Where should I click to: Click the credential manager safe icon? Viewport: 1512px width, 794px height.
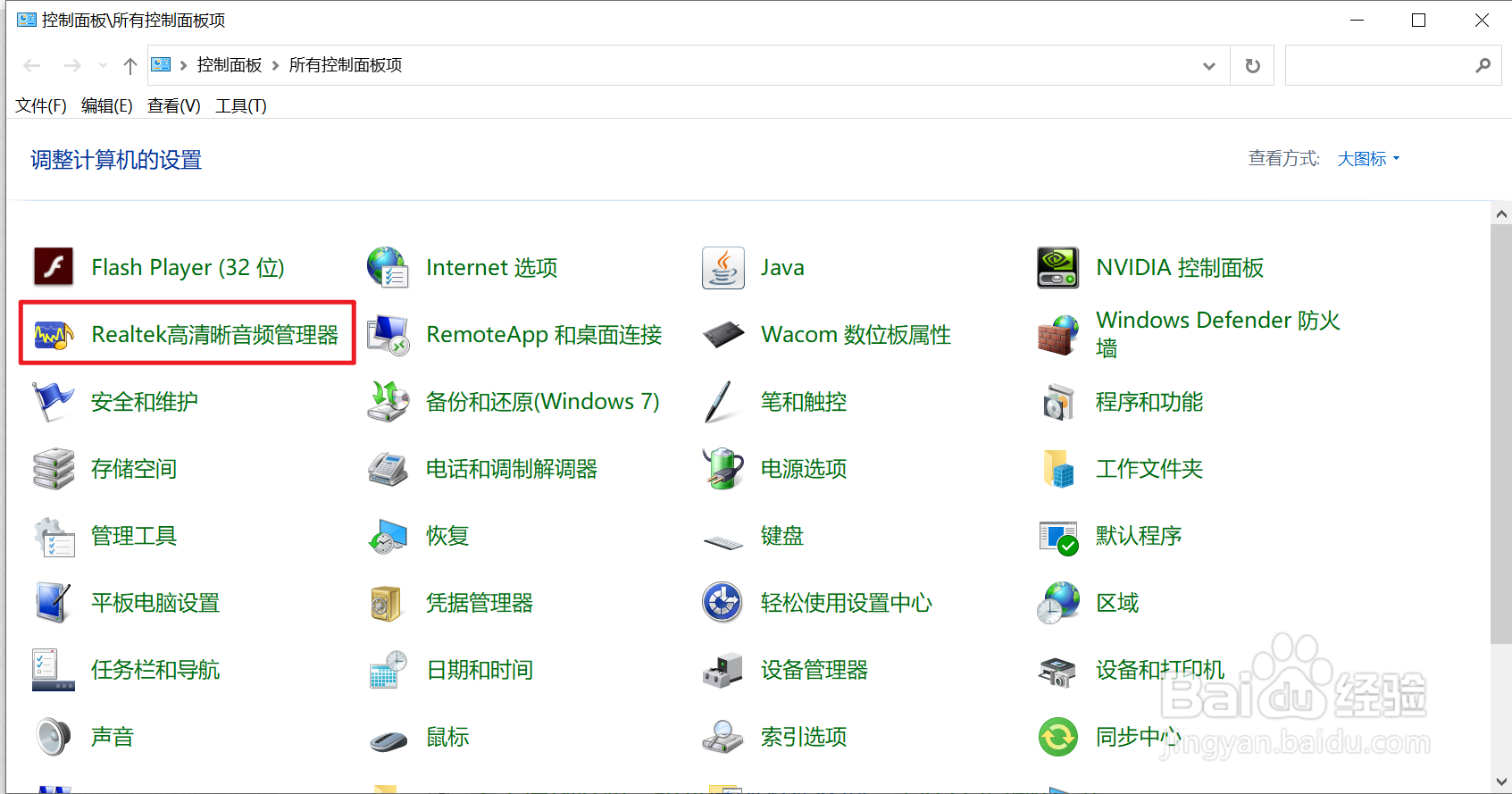click(x=387, y=603)
